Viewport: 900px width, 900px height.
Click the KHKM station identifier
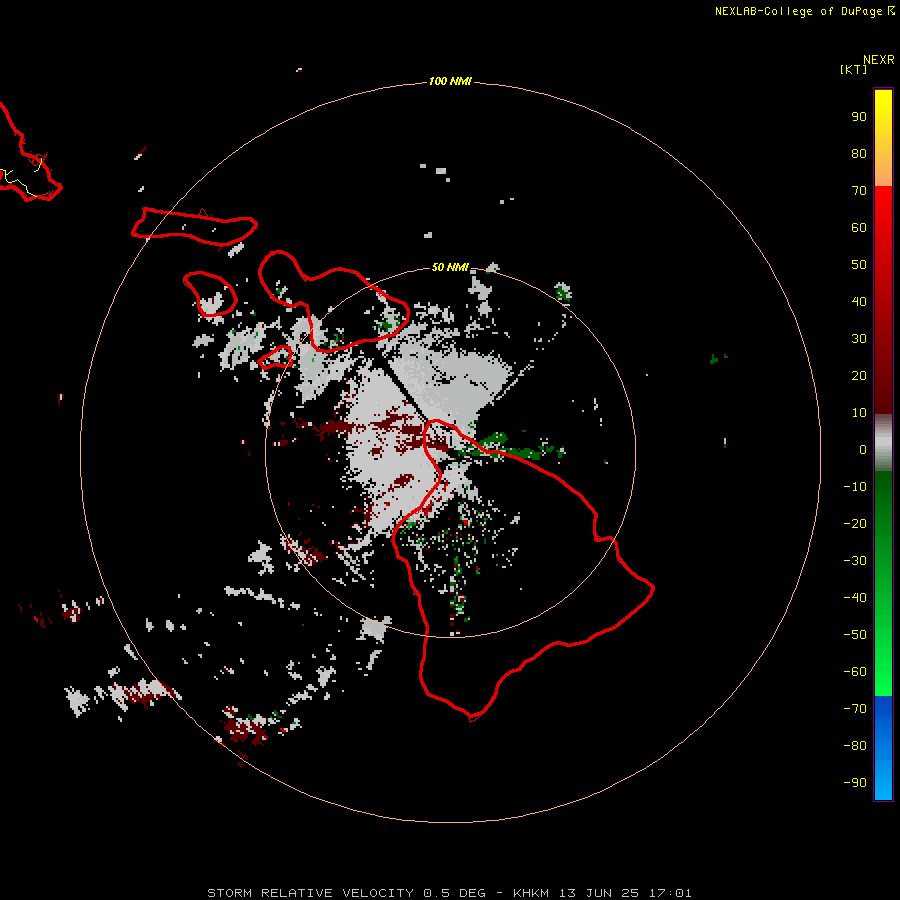point(531,893)
